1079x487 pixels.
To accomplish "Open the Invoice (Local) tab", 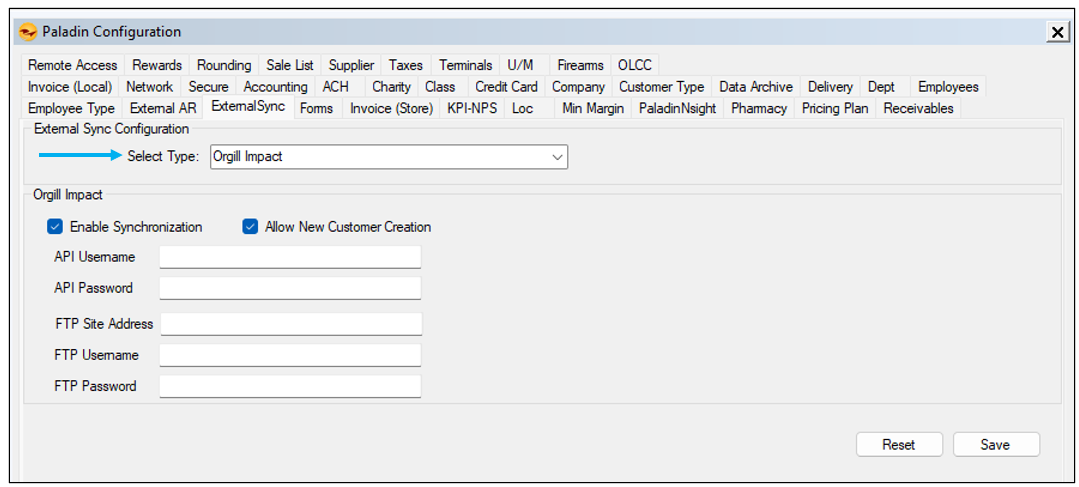I will tap(69, 87).
